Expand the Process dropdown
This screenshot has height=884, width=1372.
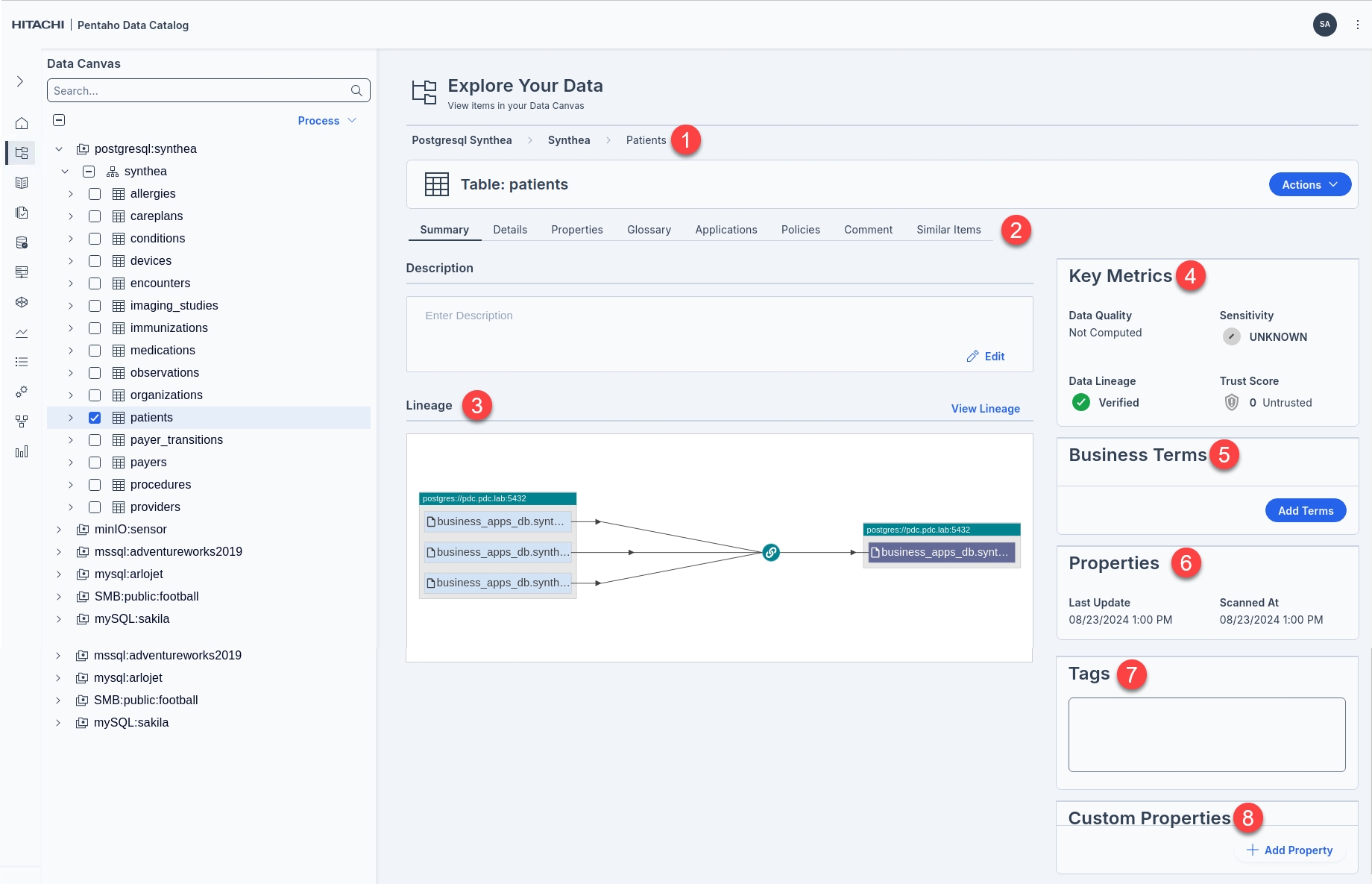click(327, 121)
